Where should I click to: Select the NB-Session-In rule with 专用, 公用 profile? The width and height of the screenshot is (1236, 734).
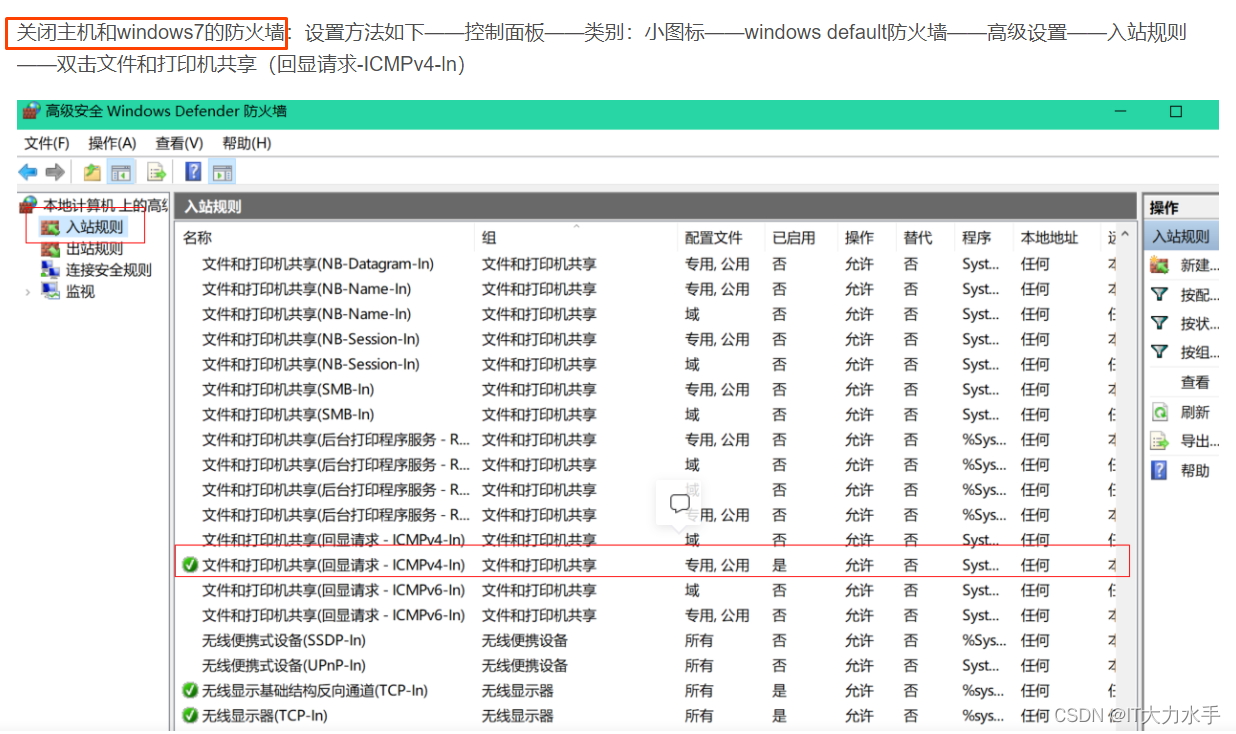tap(311, 339)
